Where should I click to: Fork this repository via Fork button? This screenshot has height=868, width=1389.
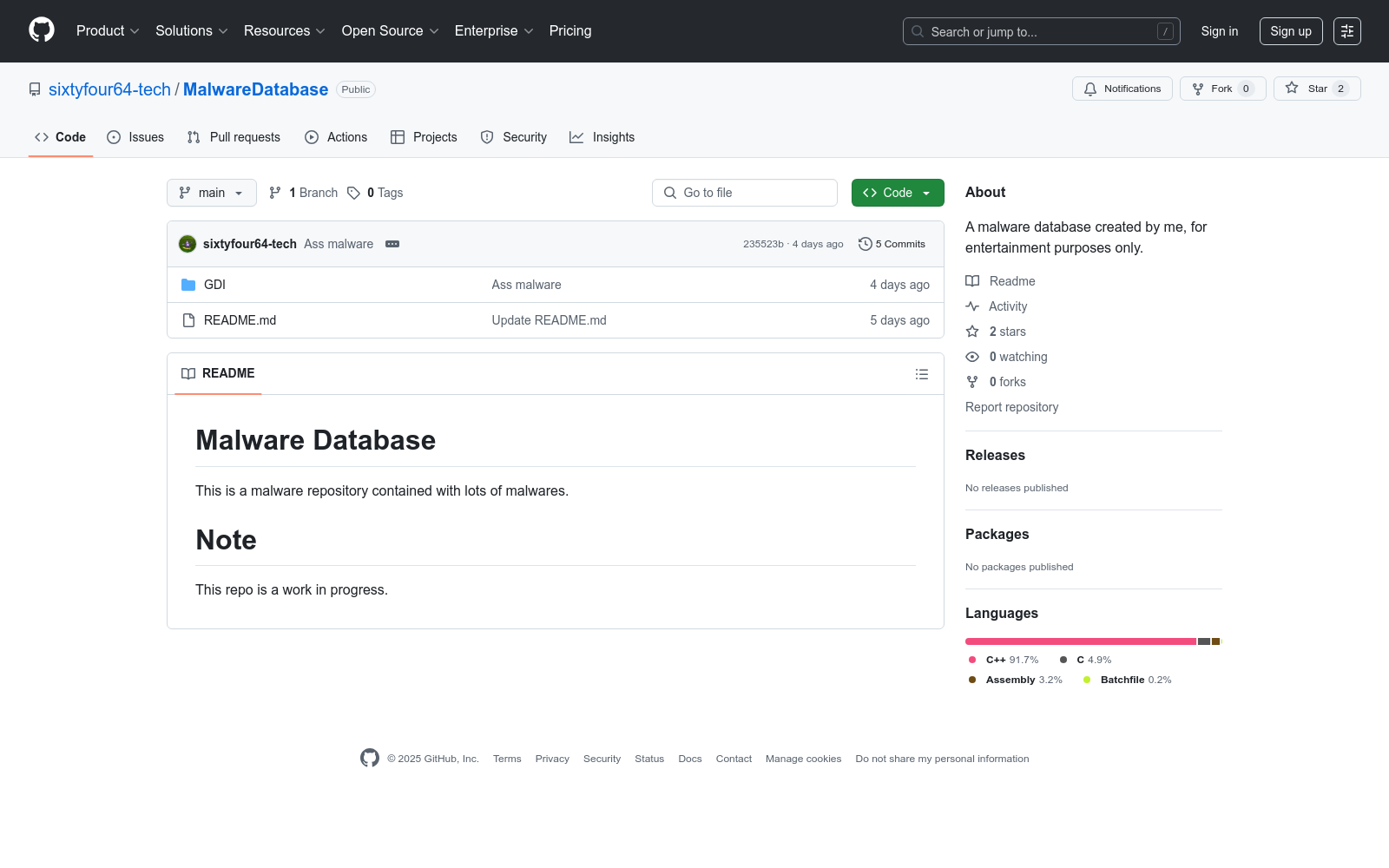point(1223,89)
